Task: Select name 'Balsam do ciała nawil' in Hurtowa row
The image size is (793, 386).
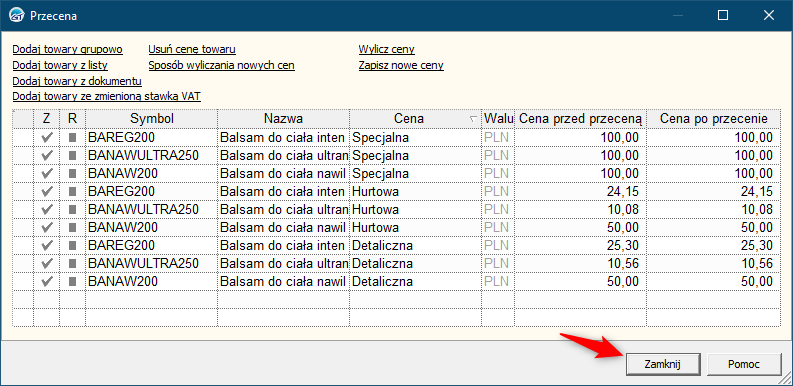Action: click(284, 228)
